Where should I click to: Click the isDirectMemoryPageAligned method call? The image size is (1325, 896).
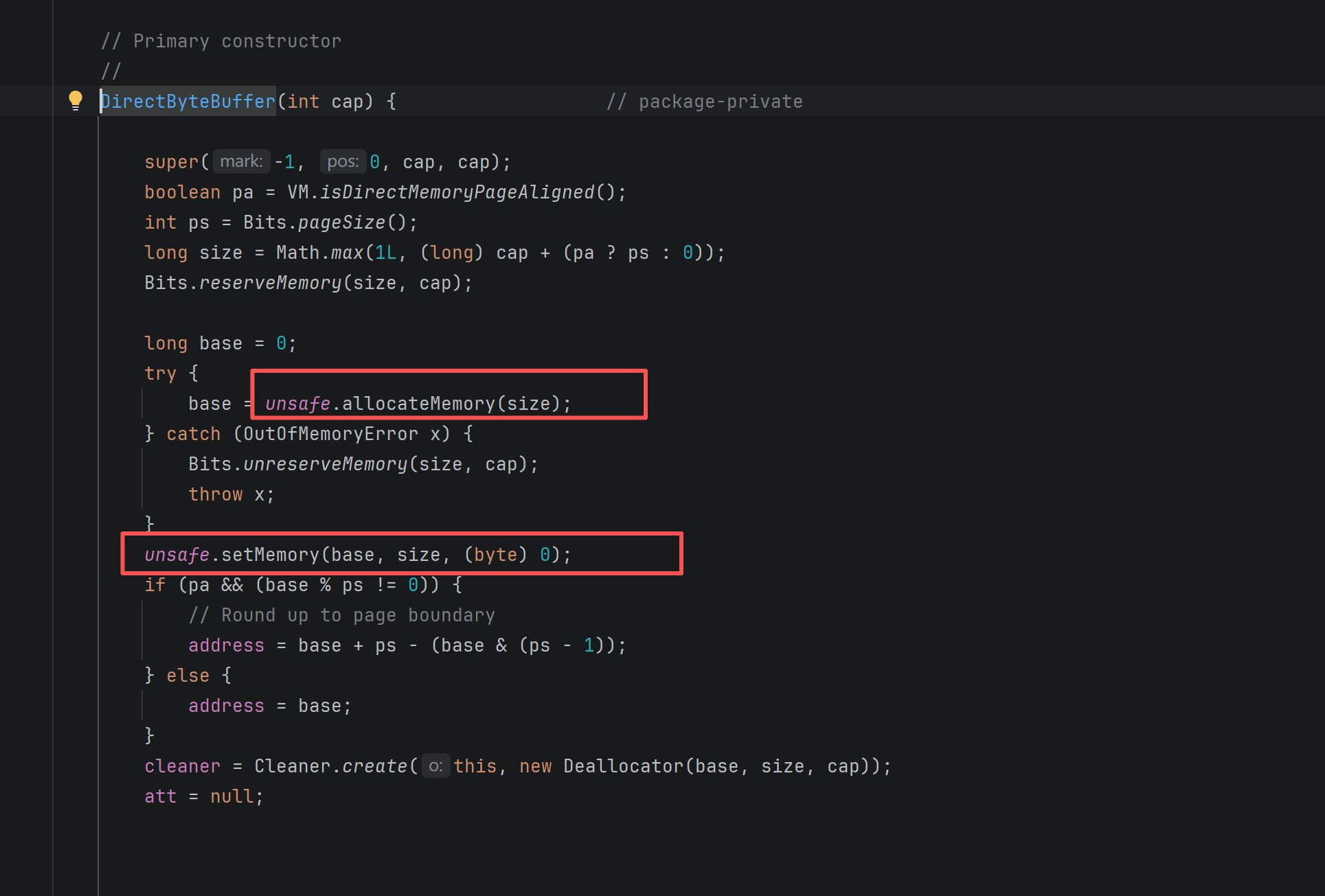pos(457,192)
